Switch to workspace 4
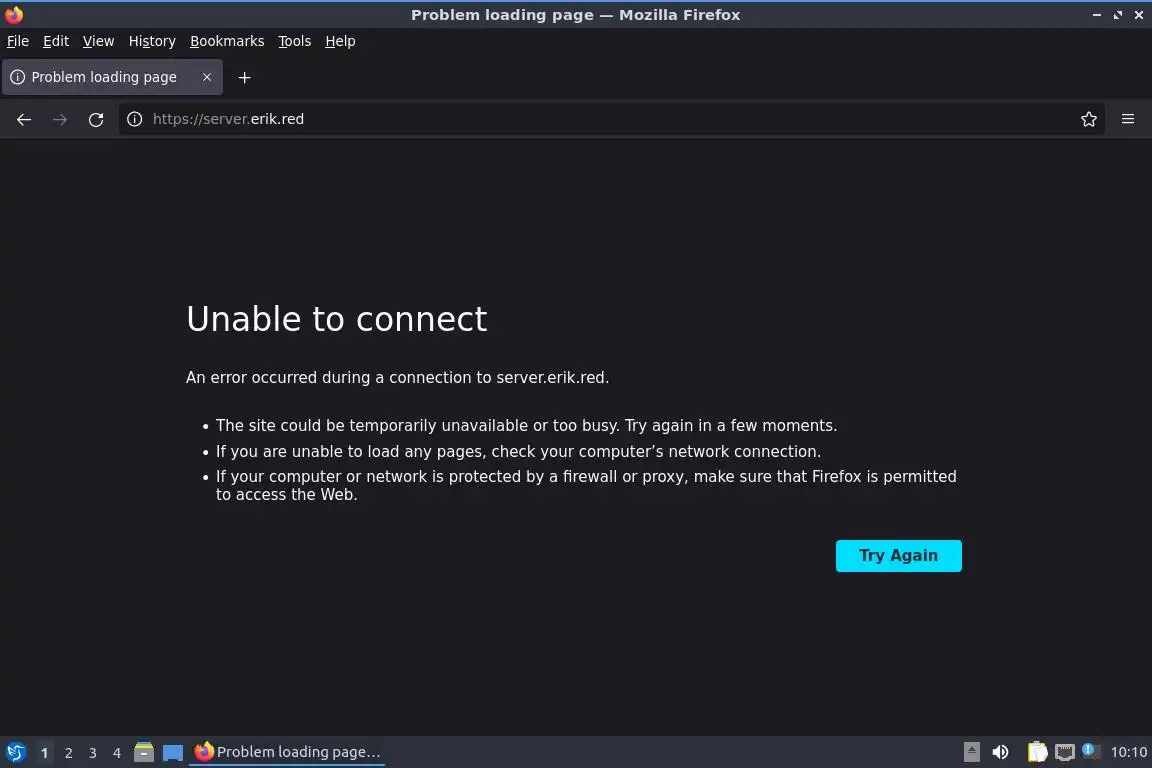 point(117,753)
